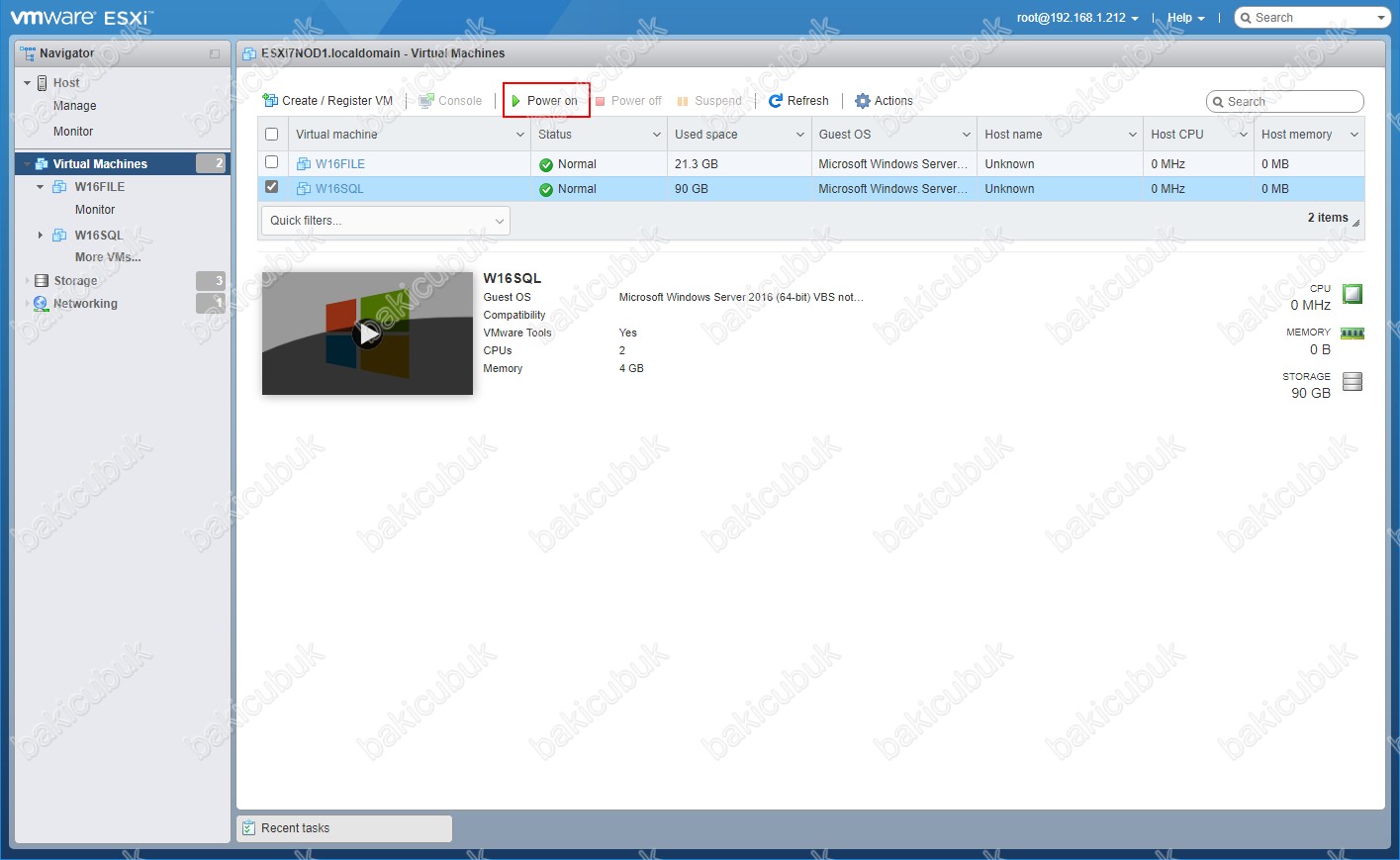This screenshot has width=1400, height=860.
Task: Open the Status column dropdown arrow
Action: coord(657,135)
